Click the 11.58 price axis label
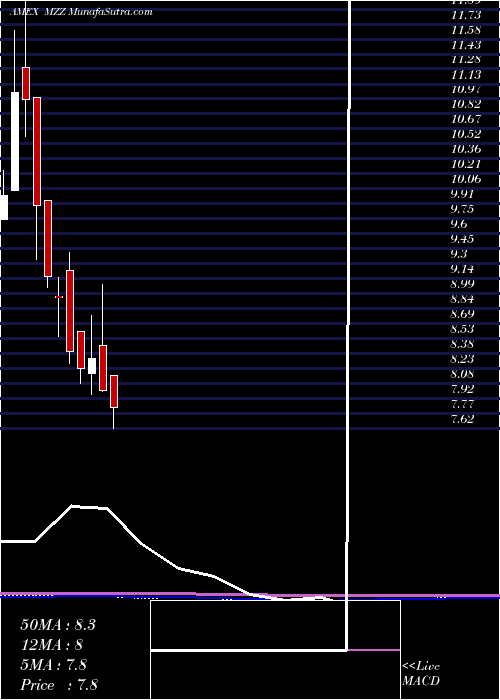This screenshot has width=500, height=700. pyautogui.click(x=466, y=30)
